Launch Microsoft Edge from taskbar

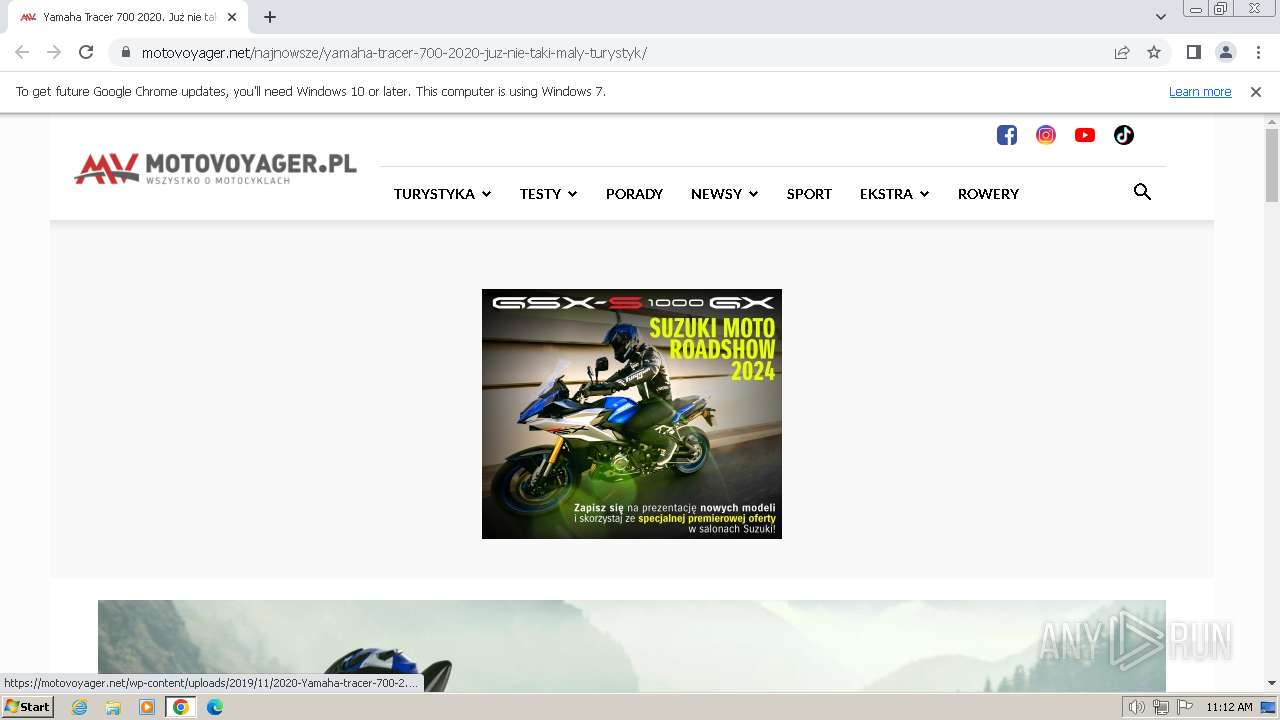(215, 707)
